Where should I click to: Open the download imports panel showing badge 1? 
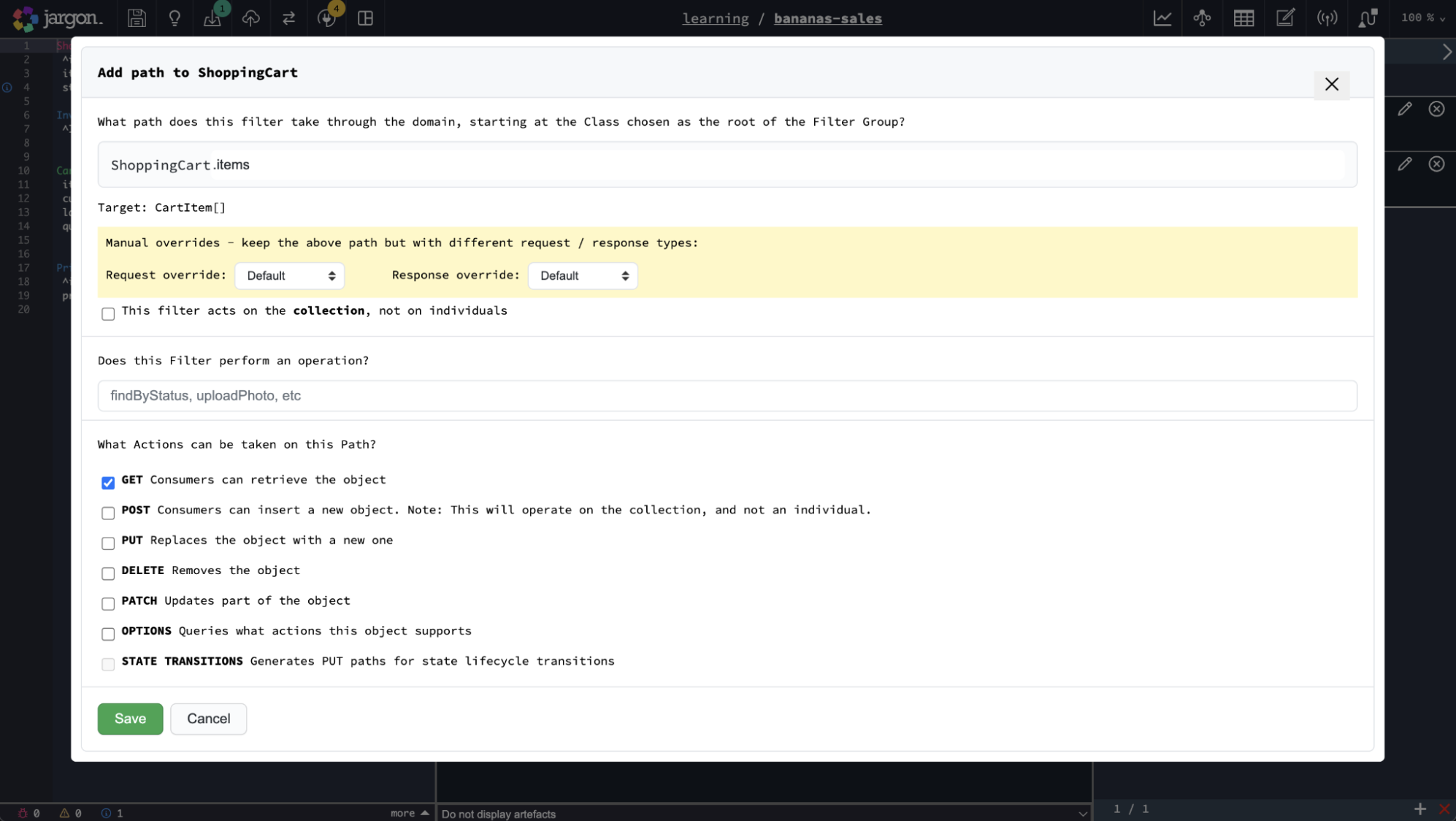point(212,18)
